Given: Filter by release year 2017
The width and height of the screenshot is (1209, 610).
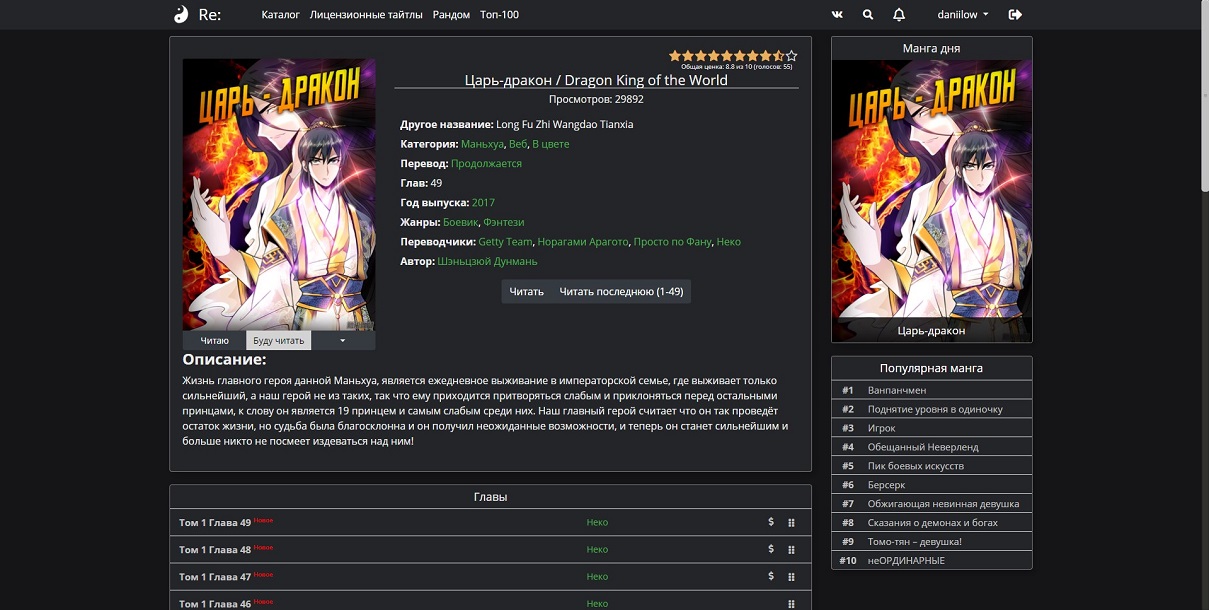Looking at the screenshot, I should click(483, 202).
